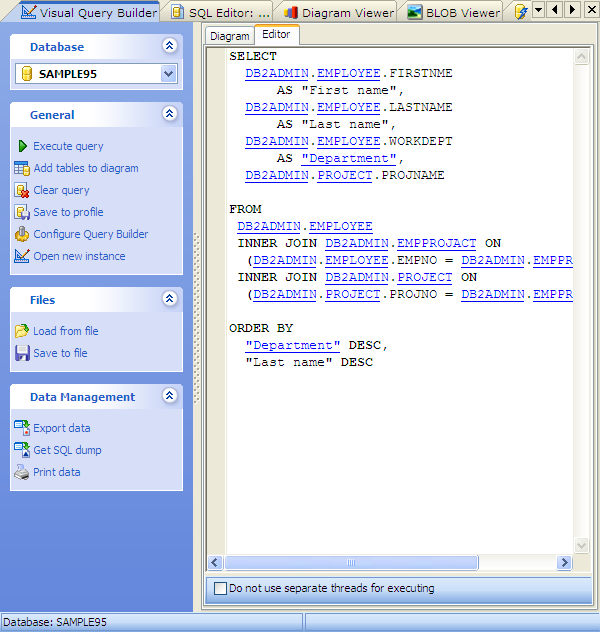Click the Get SQL dump icon
600x632 pixels.
pos(22,450)
